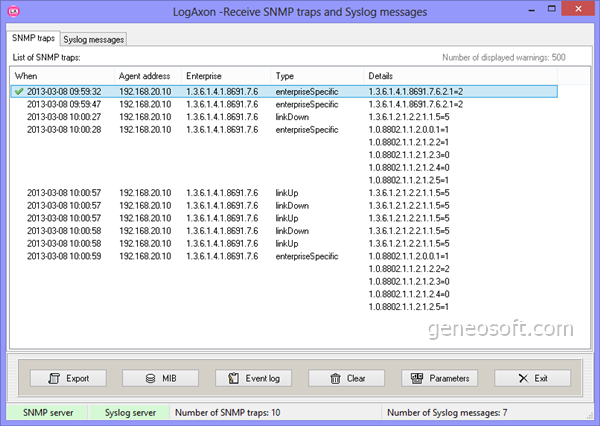Select the trap at 2013-03-08 10:00:27
600x426 pixels.
coord(284,117)
